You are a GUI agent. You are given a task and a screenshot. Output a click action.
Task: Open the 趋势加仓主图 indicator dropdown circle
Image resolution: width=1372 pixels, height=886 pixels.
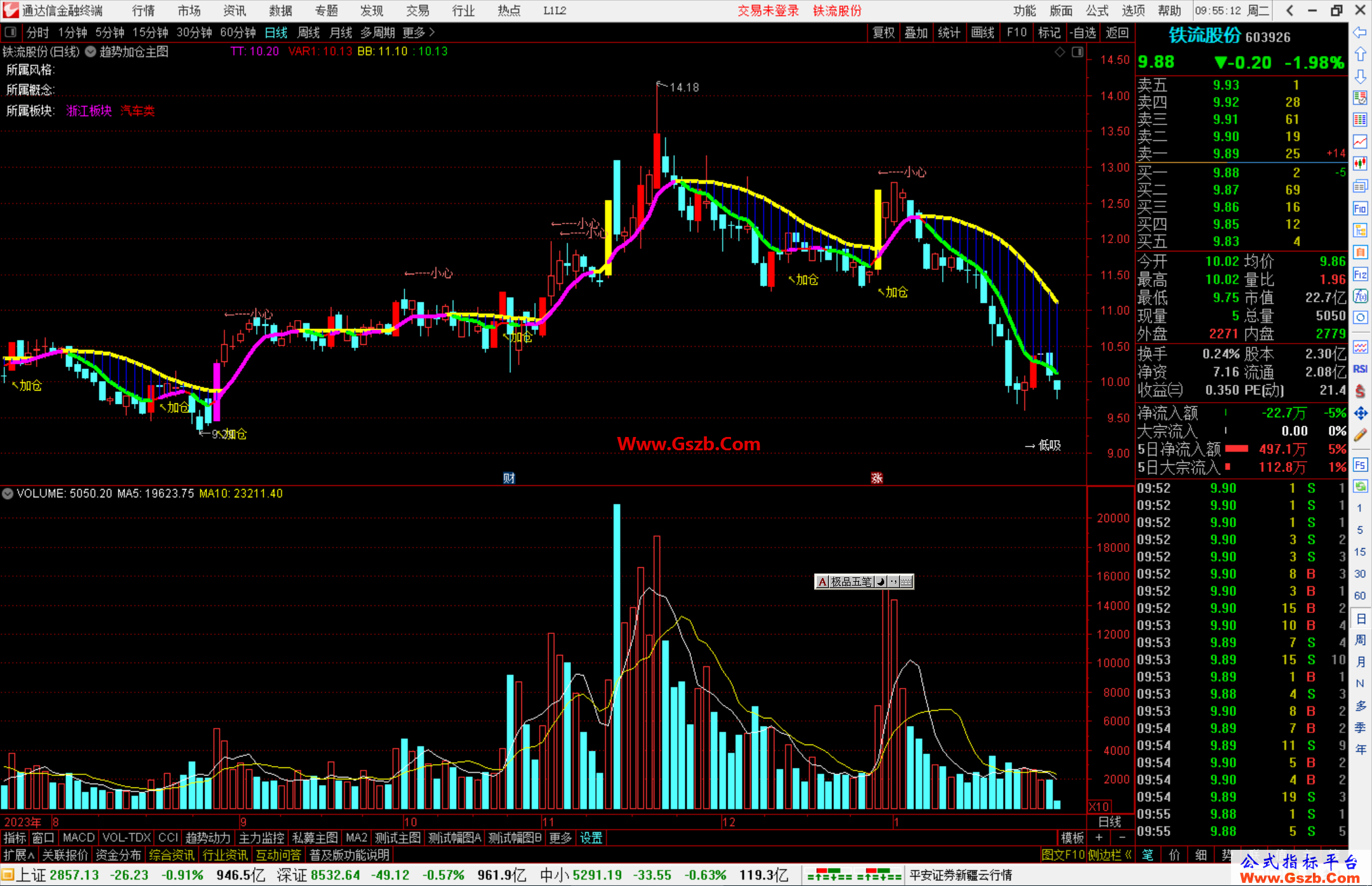pos(90,52)
